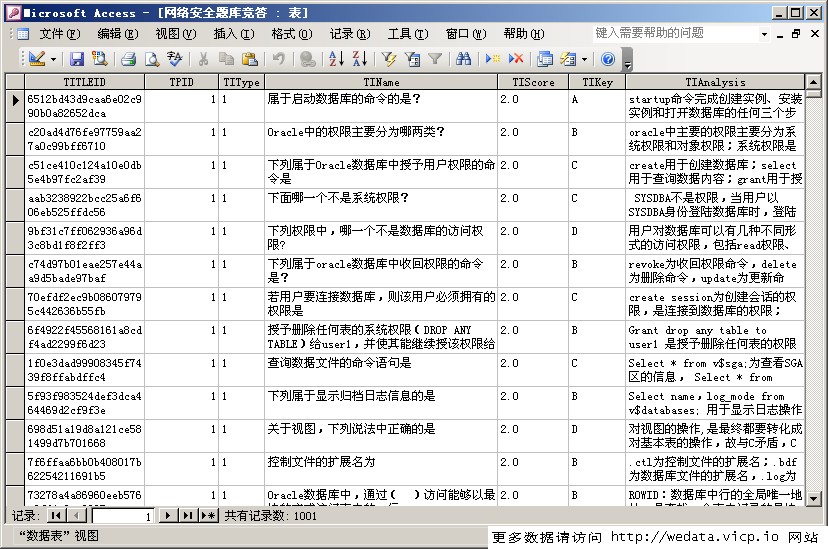
Task: Click the Print icon
Action: tap(128, 59)
